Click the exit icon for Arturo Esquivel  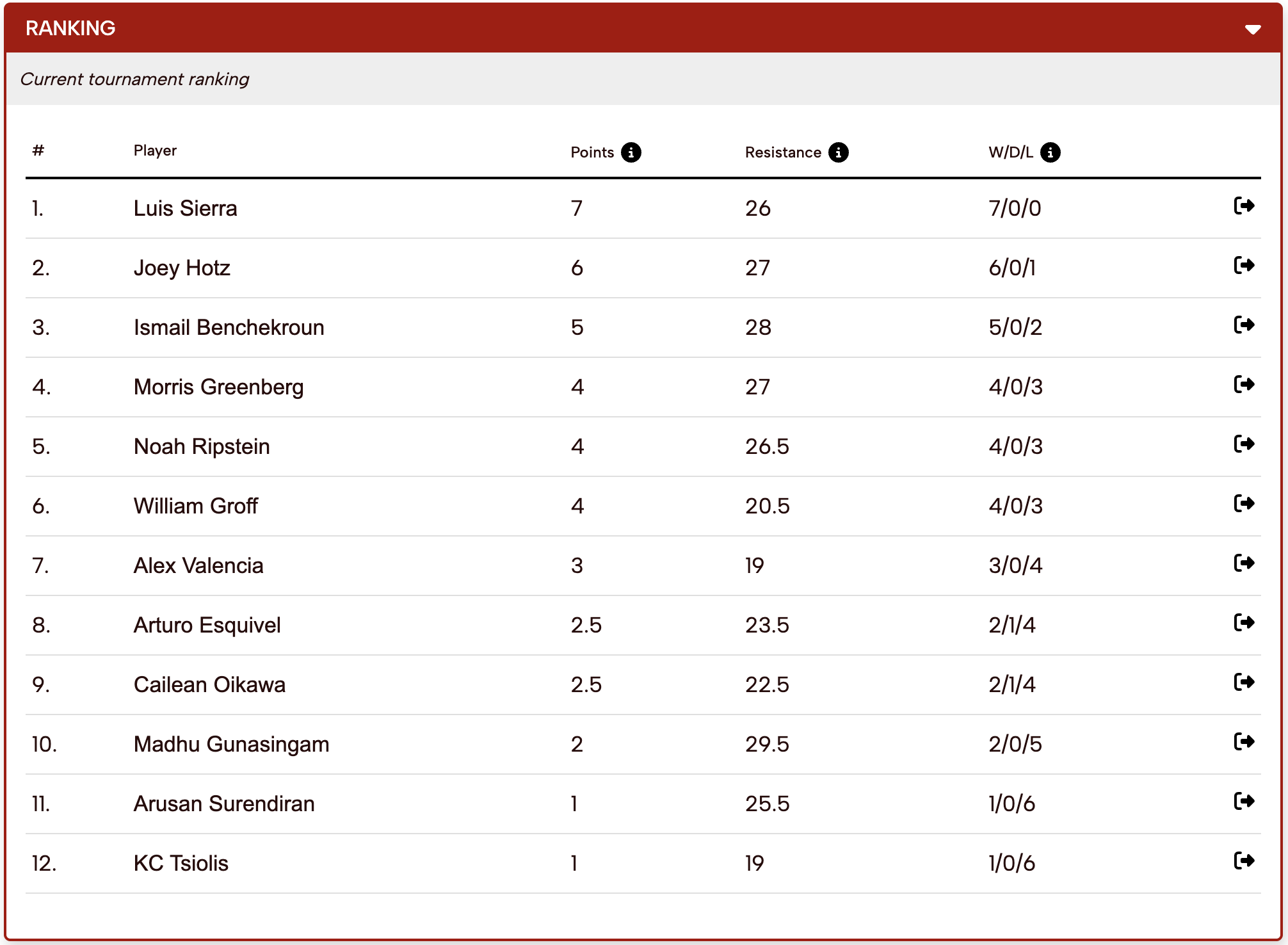[1243, 623]
